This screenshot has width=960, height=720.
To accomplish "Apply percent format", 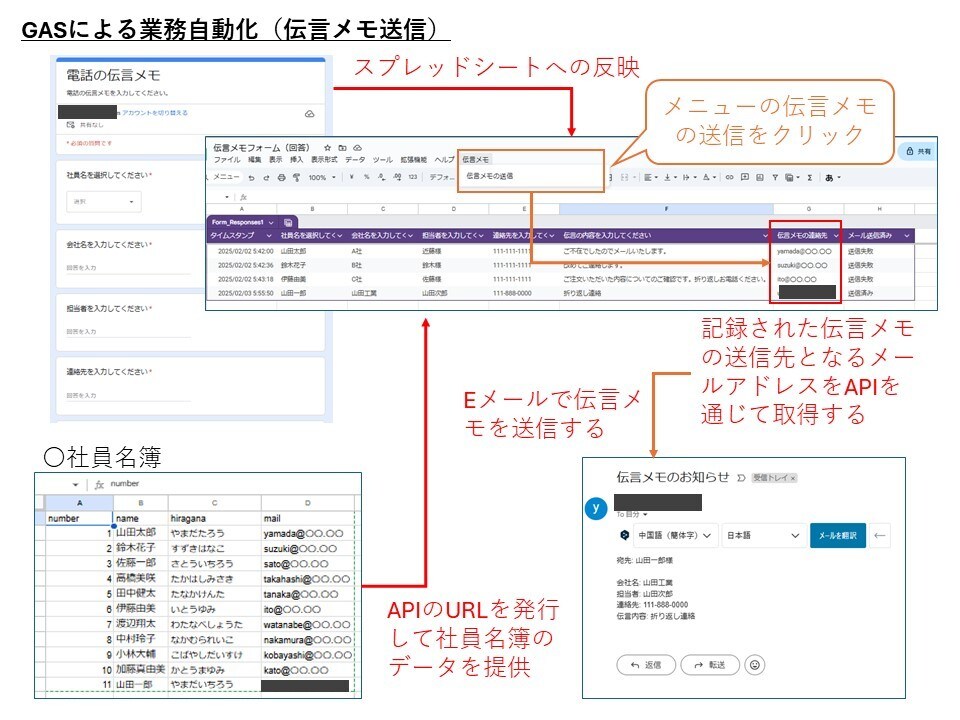I will tap(366, 177).
